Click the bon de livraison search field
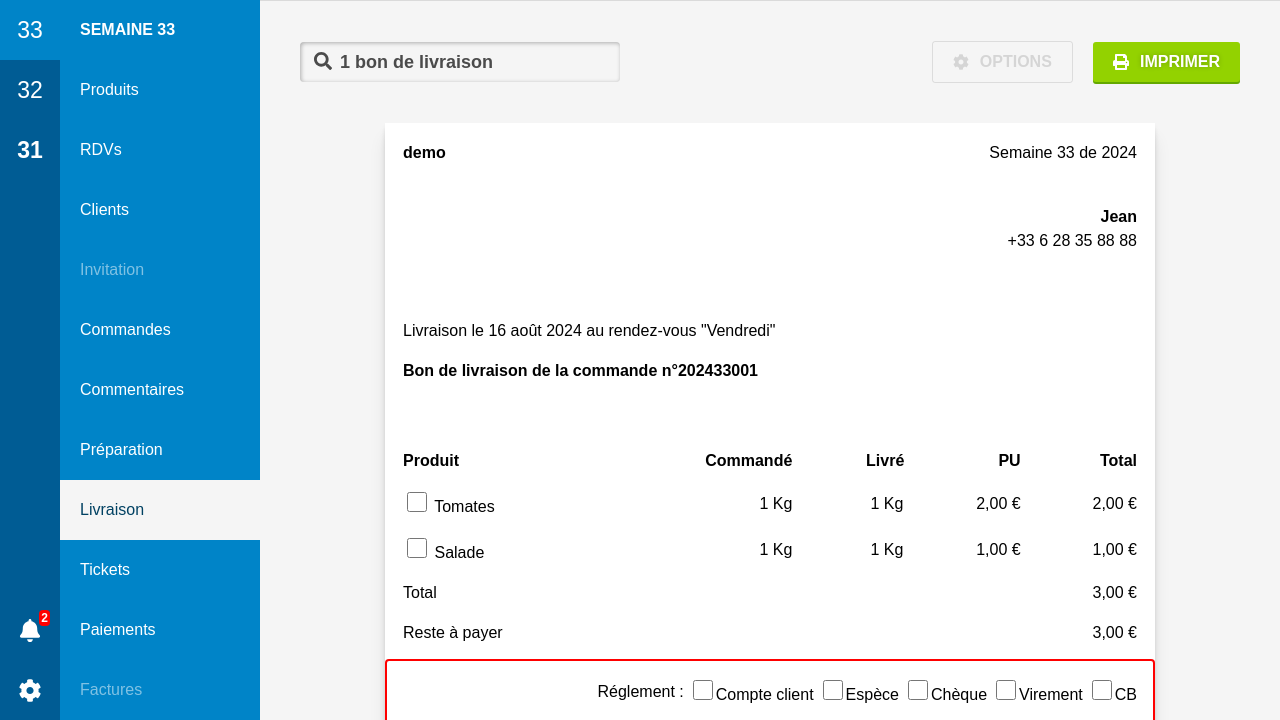This screenshot has height=720, width=1280. click(x=470, y=62)
